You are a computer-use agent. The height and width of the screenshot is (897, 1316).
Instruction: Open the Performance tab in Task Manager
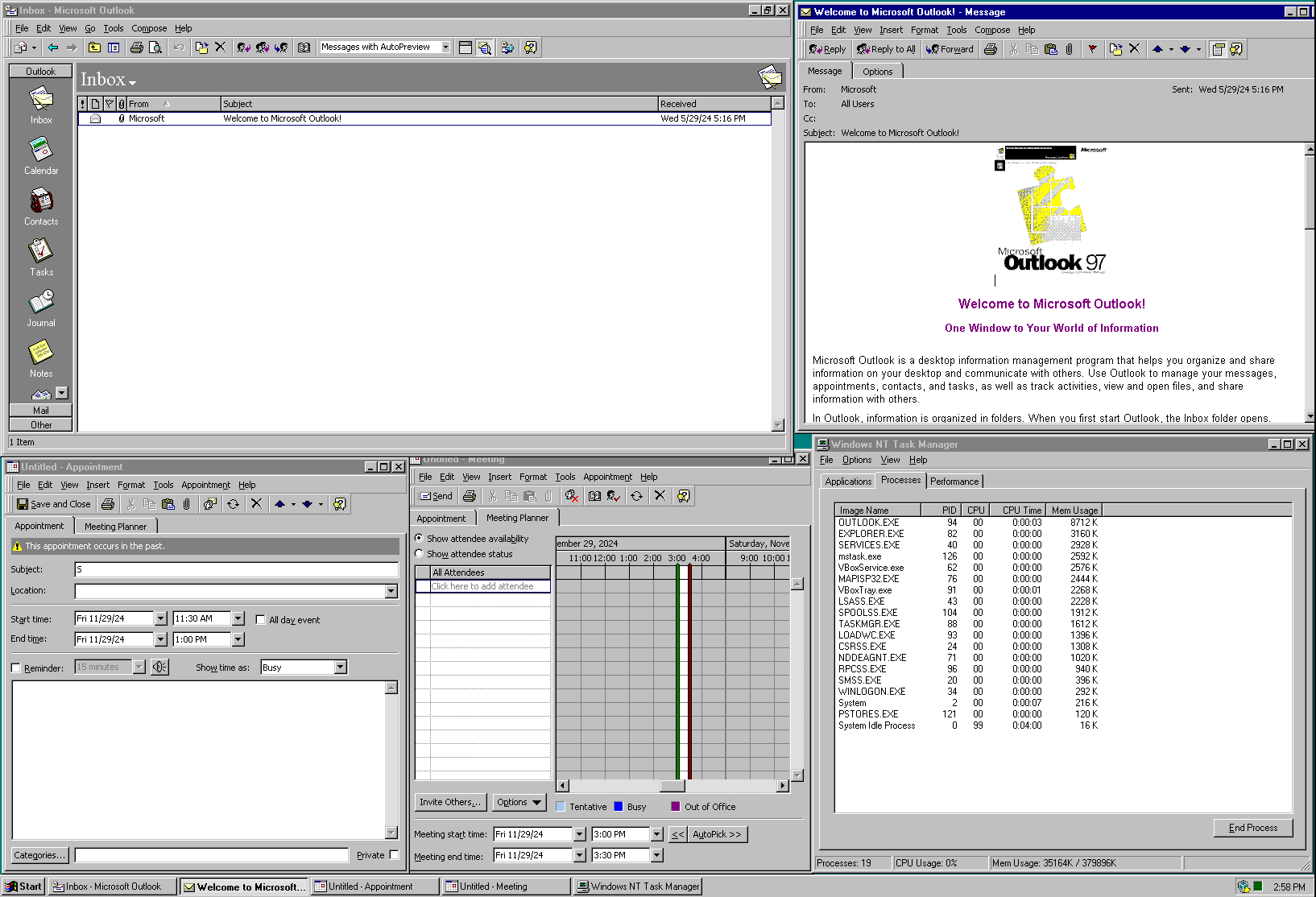(x=954, y=482)
